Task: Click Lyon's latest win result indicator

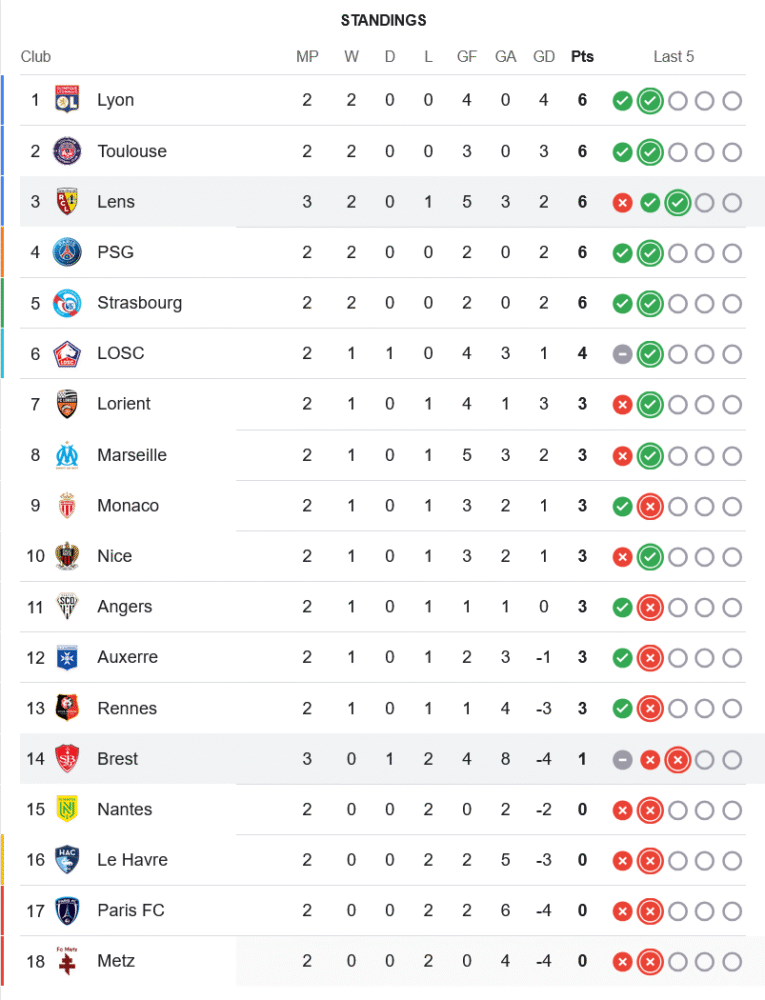Action: pos(650,101)
